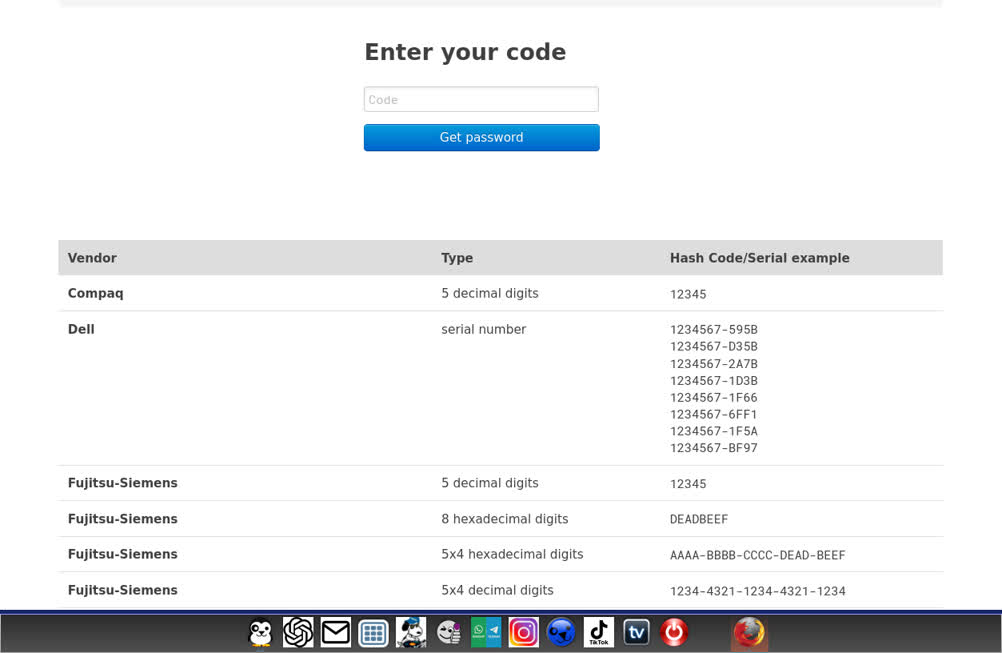Screen dimensions: 1002x653
Task: Click the Hash Code/Serial example header
Action: point(759,258)
